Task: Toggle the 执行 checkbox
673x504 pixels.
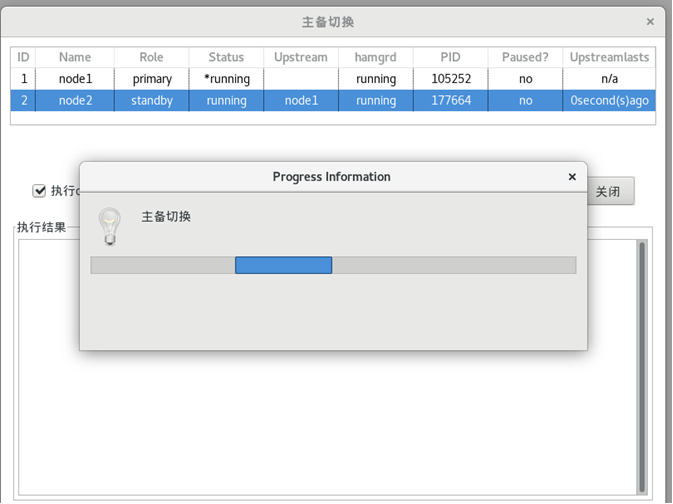Action: [40, 191]
